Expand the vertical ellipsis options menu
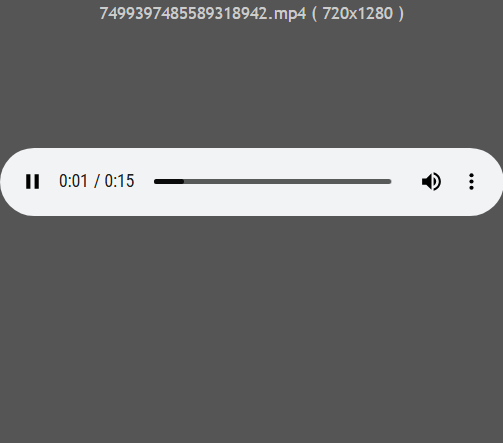The height and width of the screenshot is (443, 503). (471, 182)
